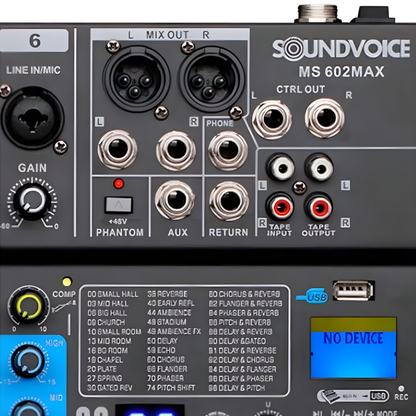Select the DELAY & PITCH effect entry
This screenshot has width=416, height=416.
[x=237, y=388]
